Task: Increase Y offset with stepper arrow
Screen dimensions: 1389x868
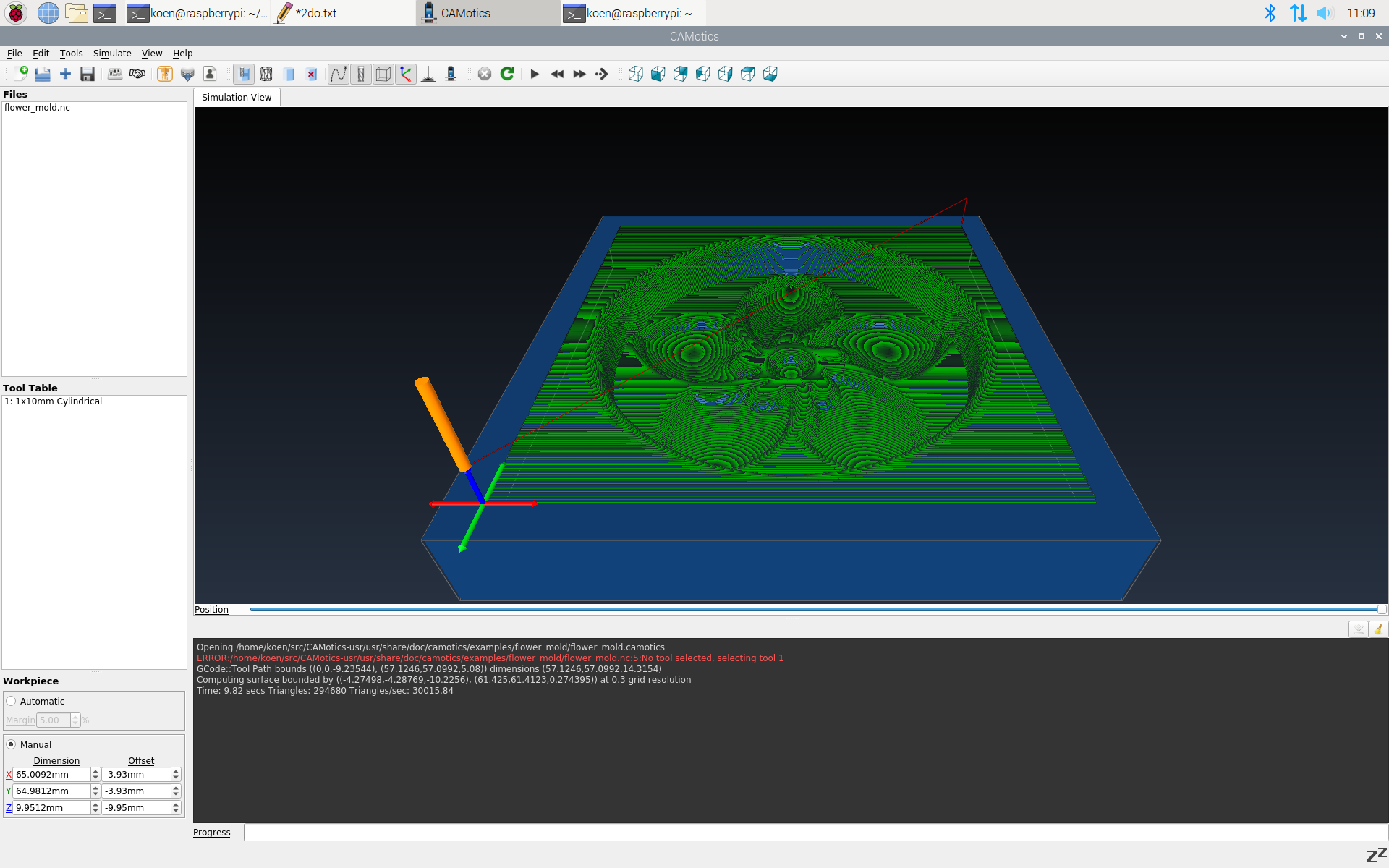Action: pyautogui.click(x=176, y=788)
